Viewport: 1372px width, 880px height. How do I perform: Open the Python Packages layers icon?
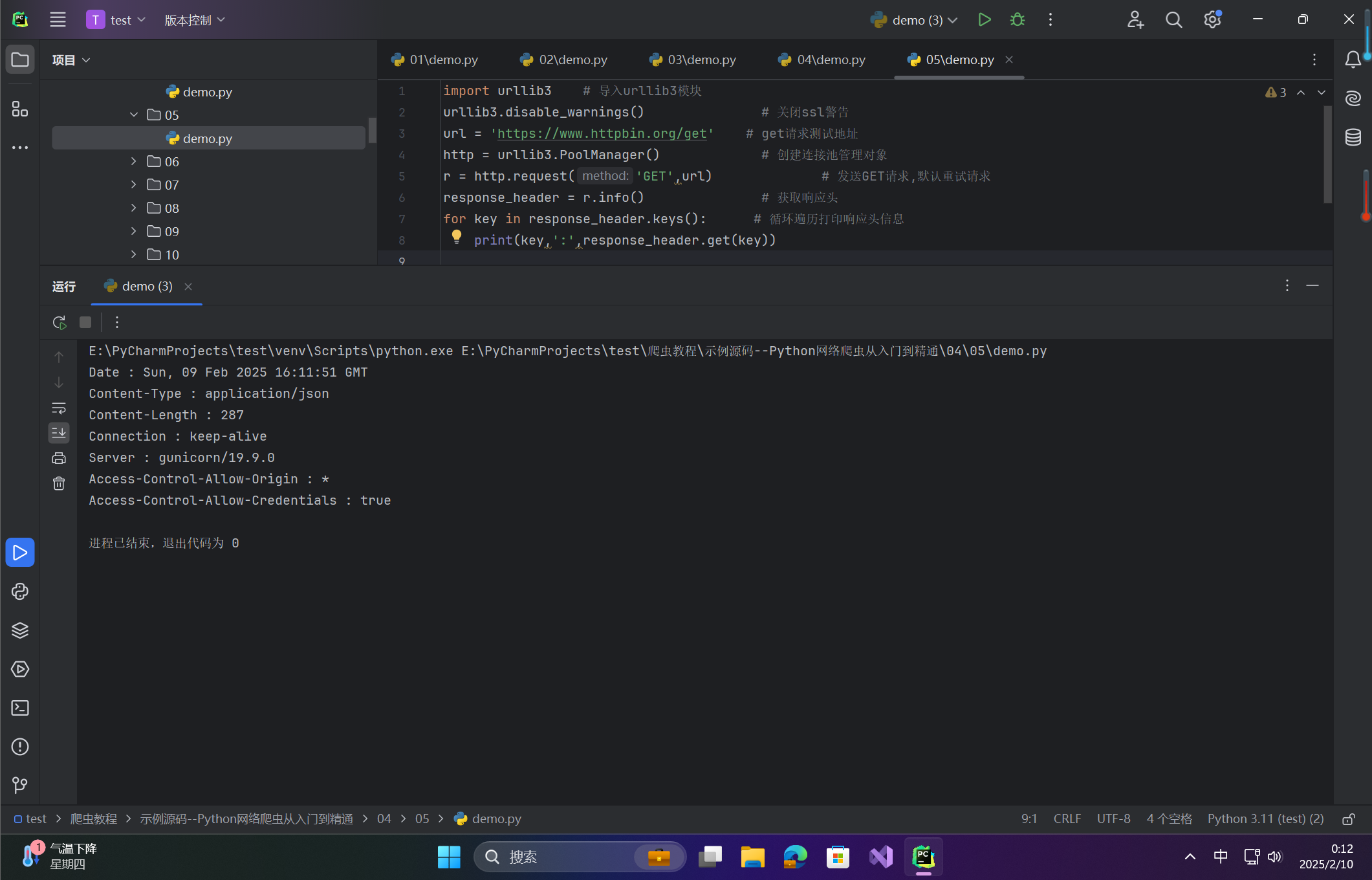20,630
